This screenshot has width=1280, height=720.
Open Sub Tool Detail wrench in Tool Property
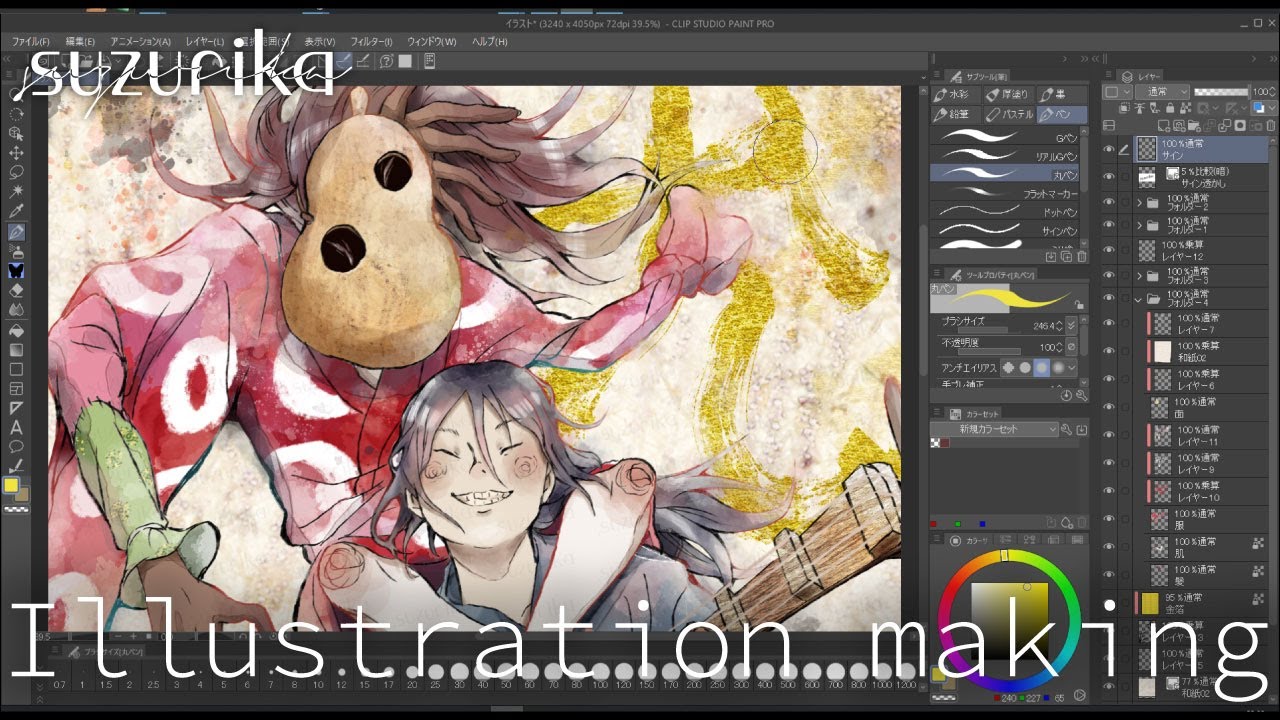coord(1081,395)
